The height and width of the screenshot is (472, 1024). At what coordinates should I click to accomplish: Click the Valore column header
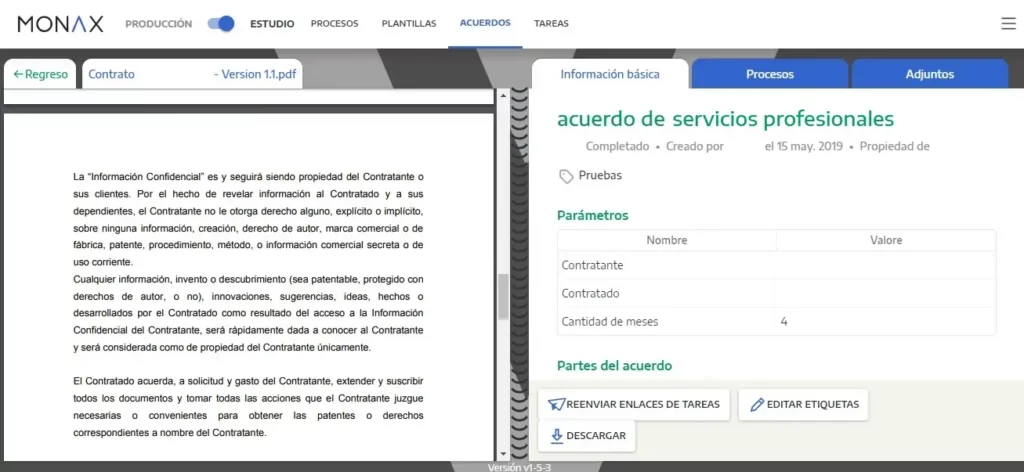(886, 240)
